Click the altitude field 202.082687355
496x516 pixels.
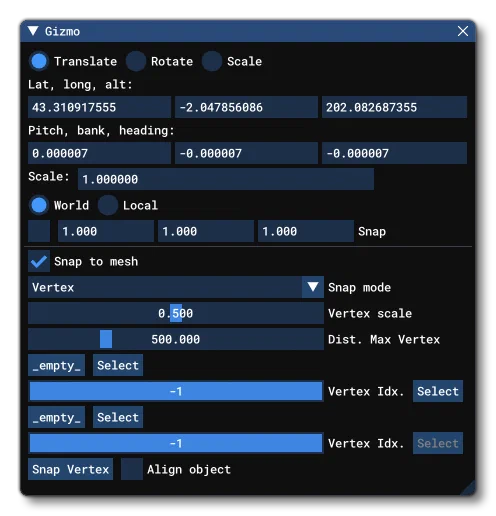pyautogui.click(x=394, y=107)
